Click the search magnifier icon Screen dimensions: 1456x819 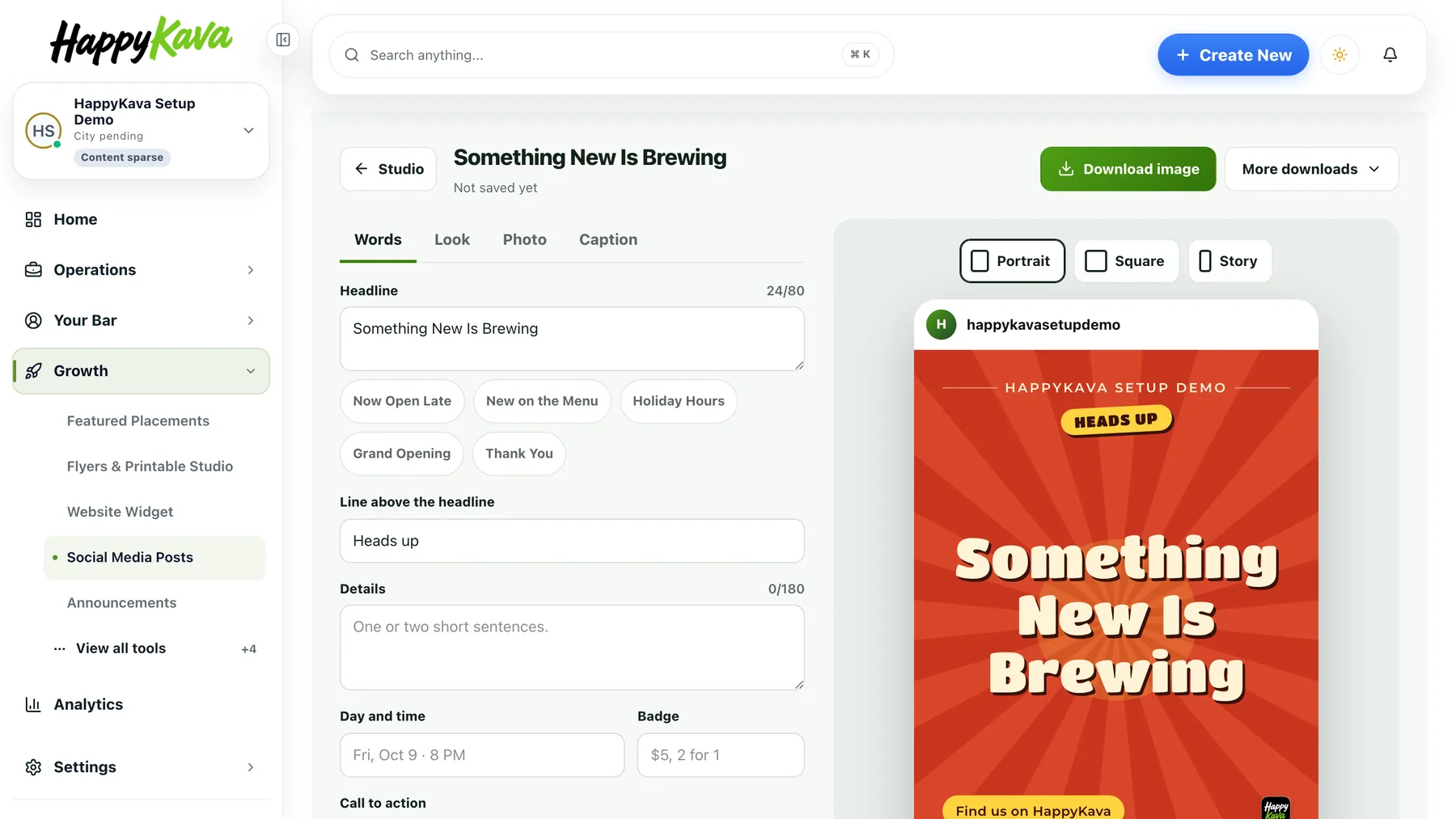pyautogui.click(x=352, y=55)
